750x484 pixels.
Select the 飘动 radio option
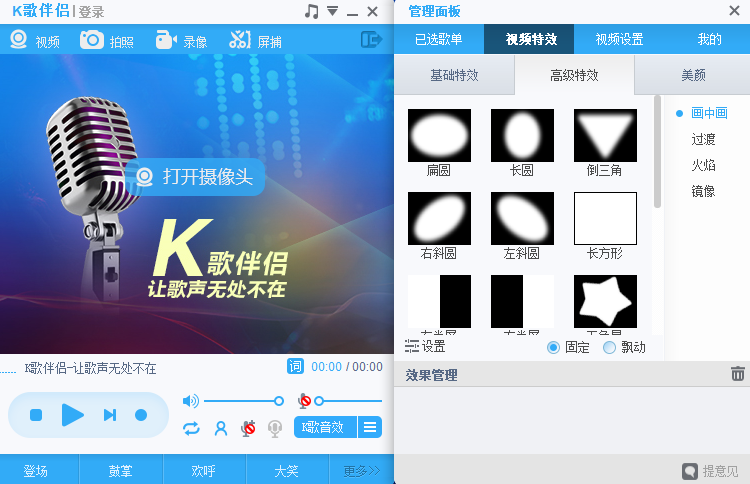(610, 347)
